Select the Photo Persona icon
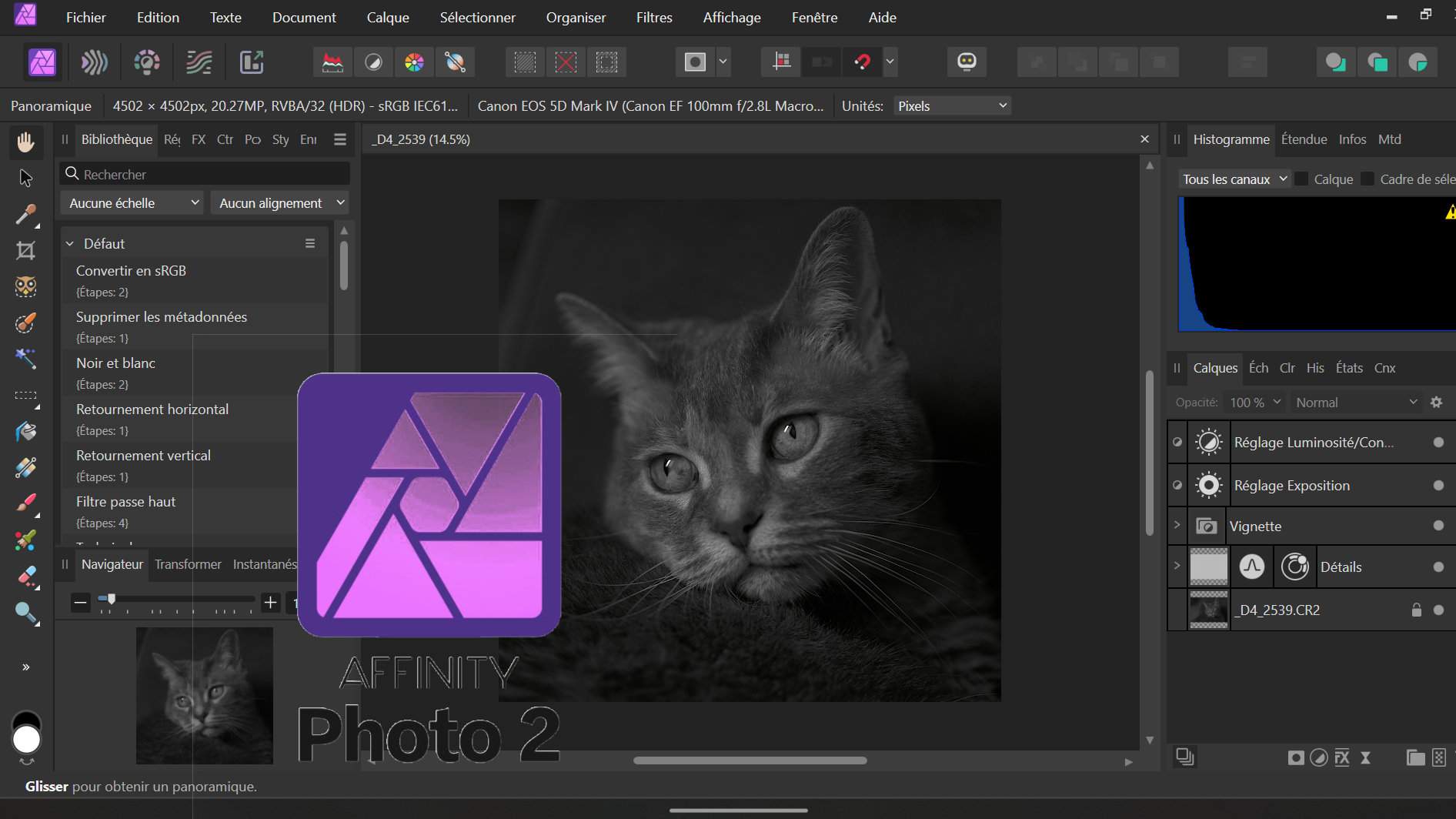 point(42,62)
